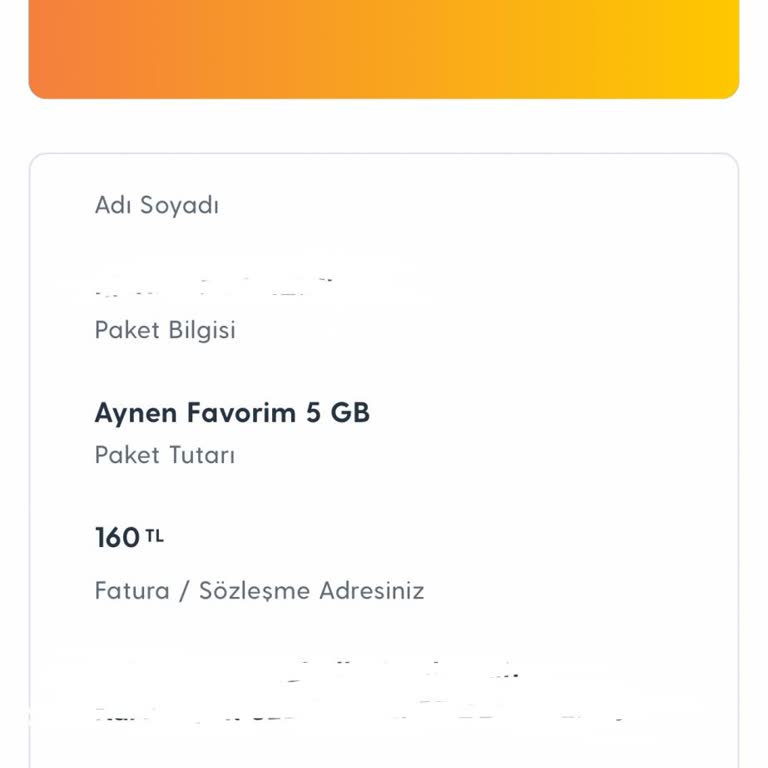This screenshot has width=768, height=768.
Task: Click the word "Sözleşme" in address label
Action: pyautogui.click(x=255, y=590)
